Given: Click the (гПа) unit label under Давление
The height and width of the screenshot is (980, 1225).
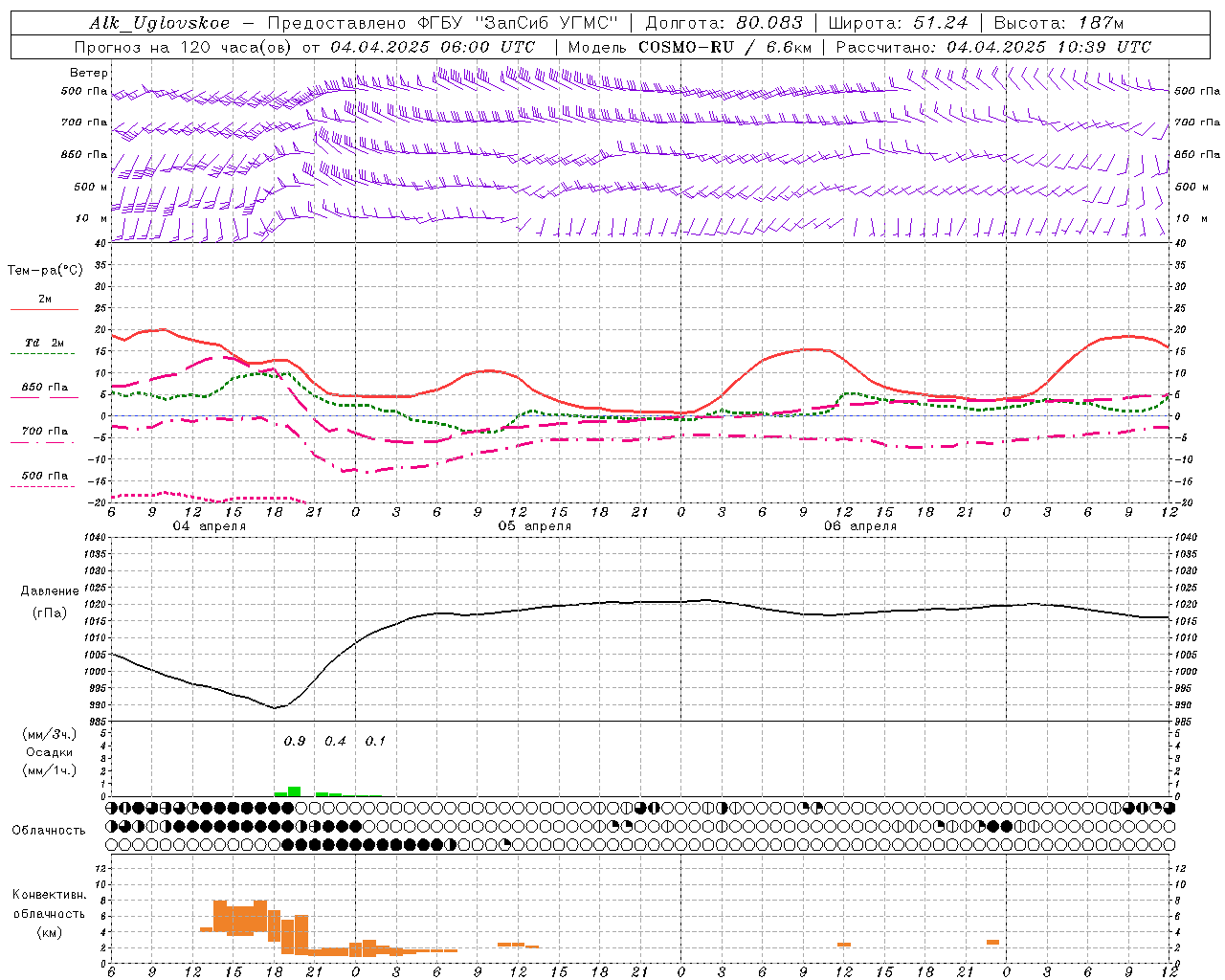Looking at the screenshot, I should point(50,612).
